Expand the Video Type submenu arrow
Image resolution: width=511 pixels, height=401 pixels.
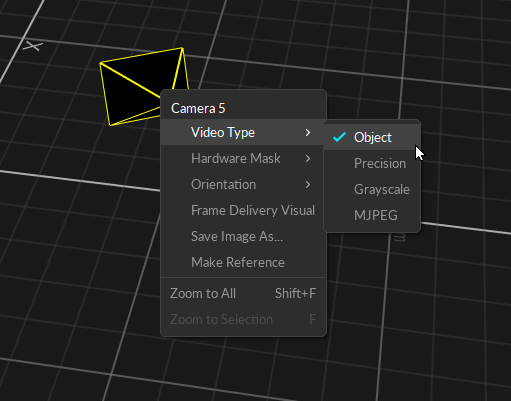(308, 133)
